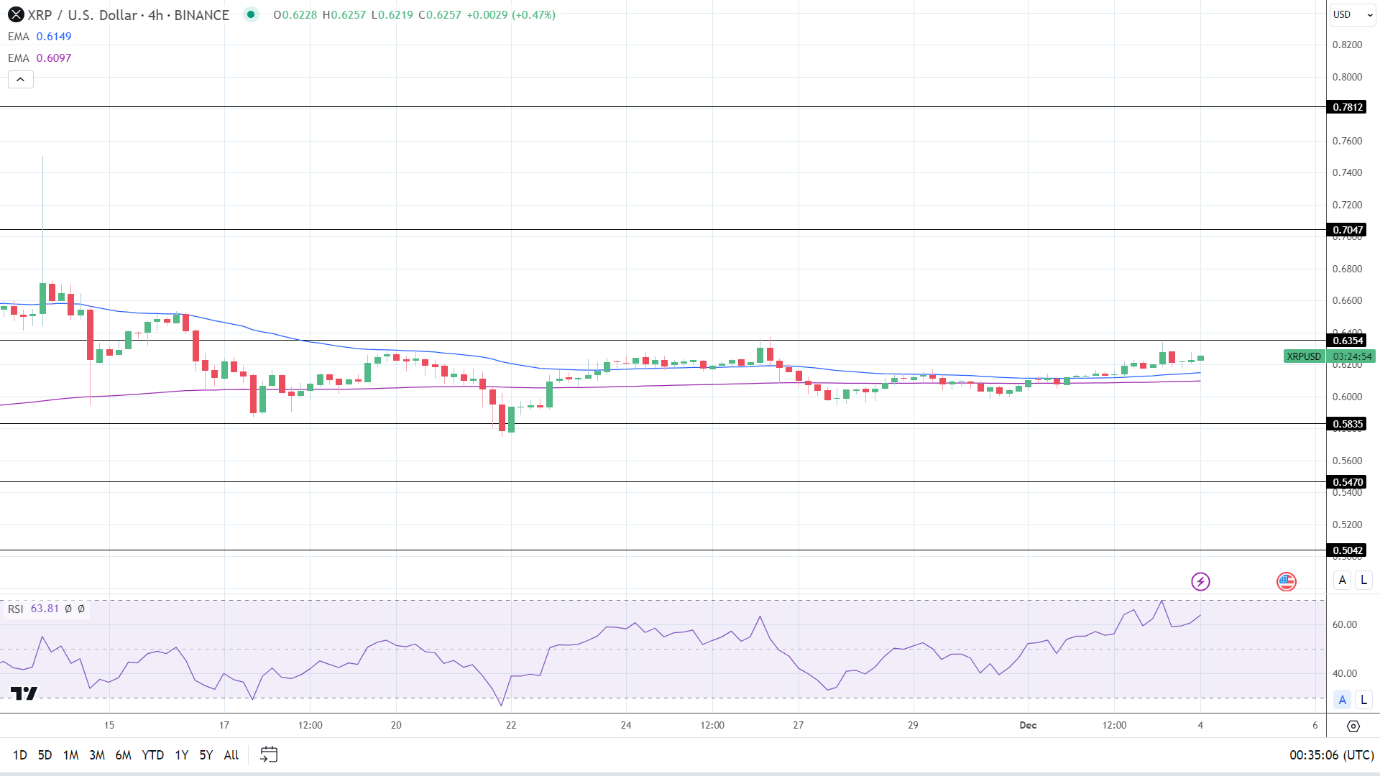Click the 0.5470 price level label
The width and height of the screenshot is (1380, 776).
[x=1348, y=482]
